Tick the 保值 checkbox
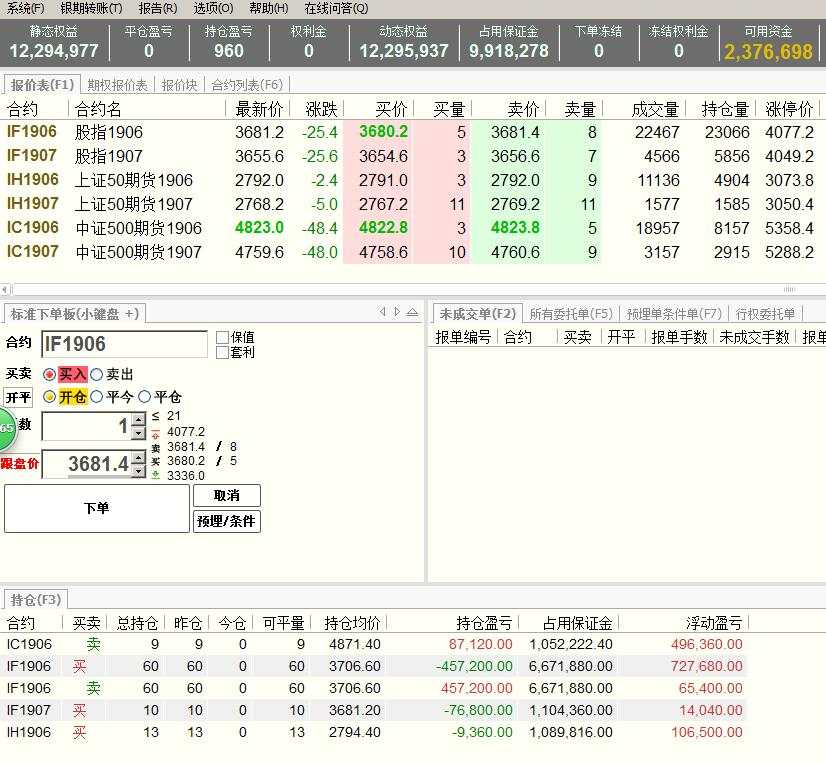This screenshot has width=826, height=763. (222, 337)
